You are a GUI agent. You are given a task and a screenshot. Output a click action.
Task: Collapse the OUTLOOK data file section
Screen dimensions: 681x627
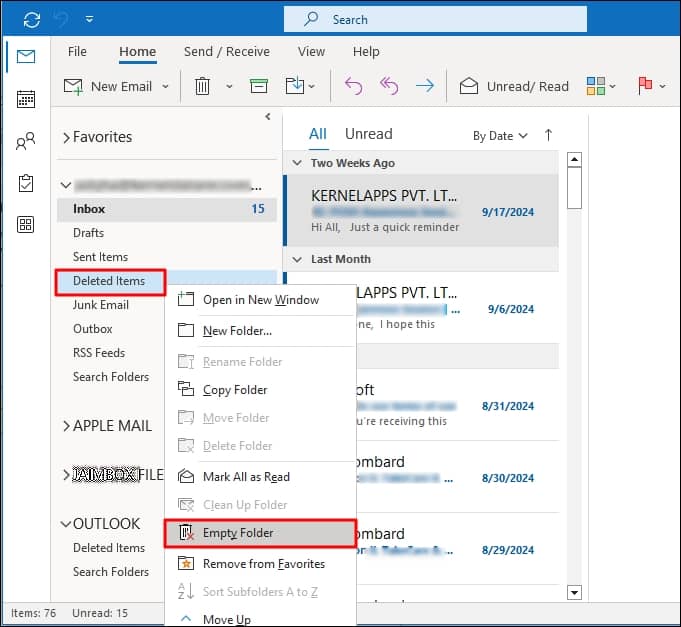click(x=66, y=524)
